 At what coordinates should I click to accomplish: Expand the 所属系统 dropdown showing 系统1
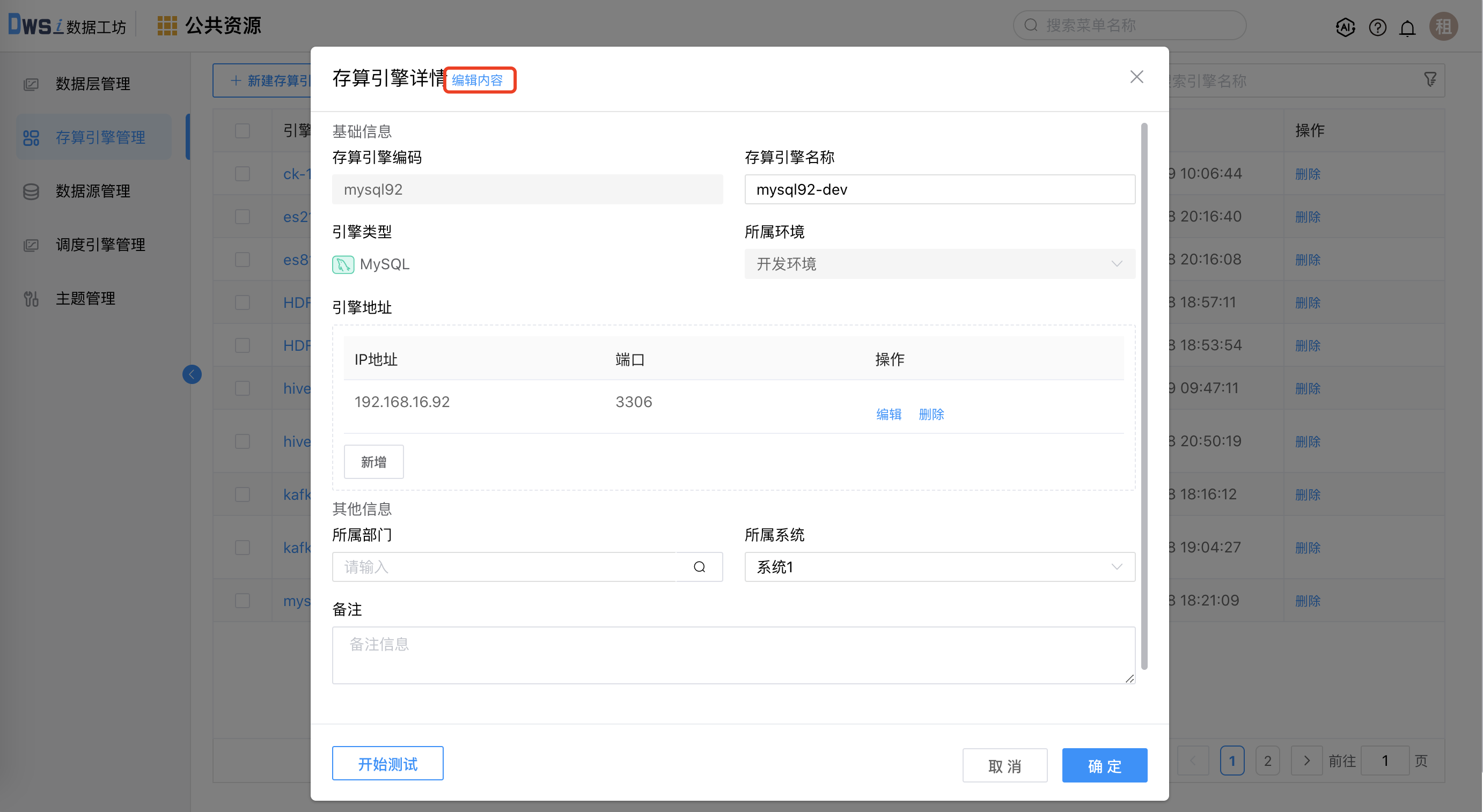tap(939, 567)
